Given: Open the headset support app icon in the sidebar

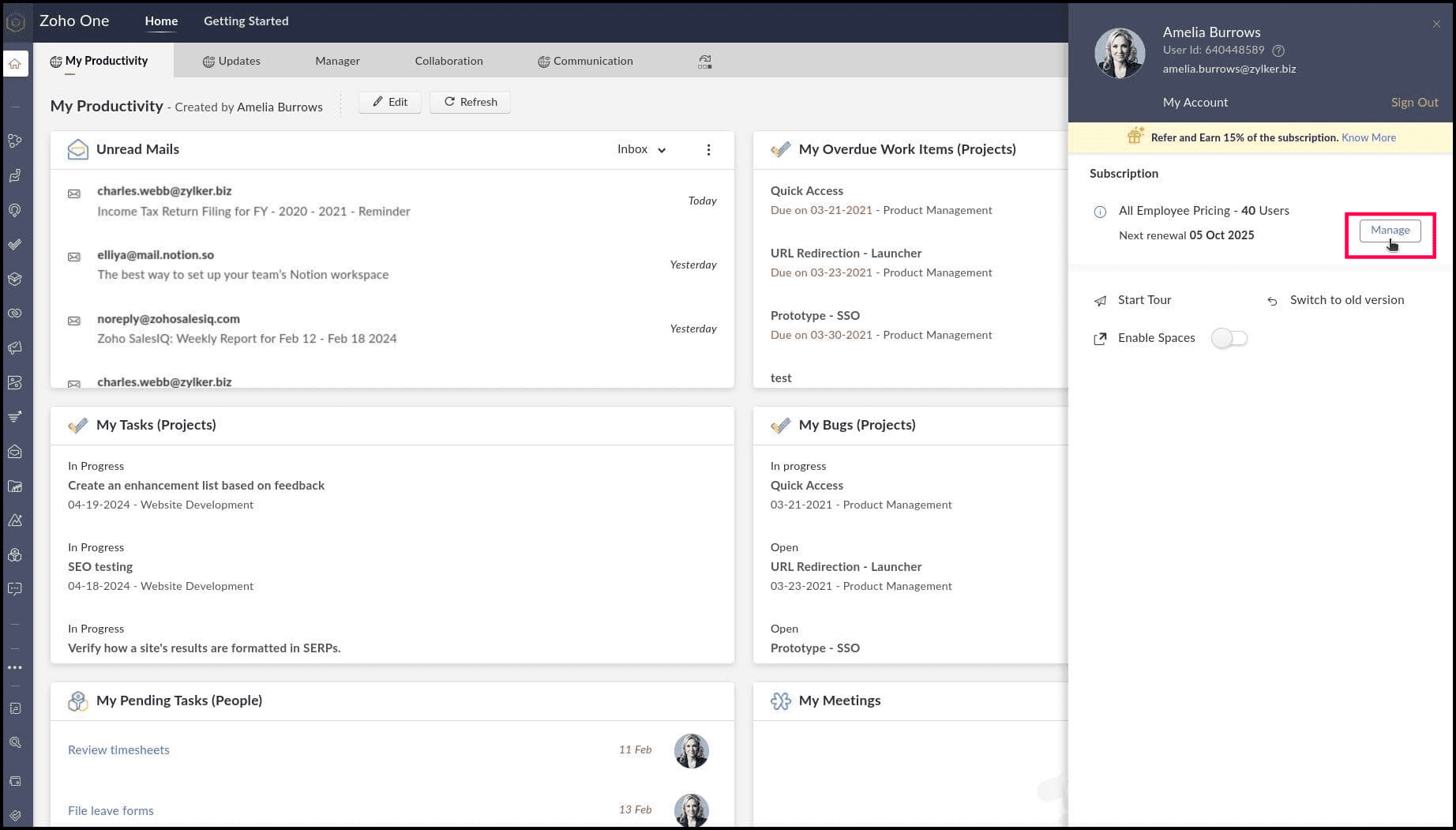Looking at the screenshot, I should (15, 210).
